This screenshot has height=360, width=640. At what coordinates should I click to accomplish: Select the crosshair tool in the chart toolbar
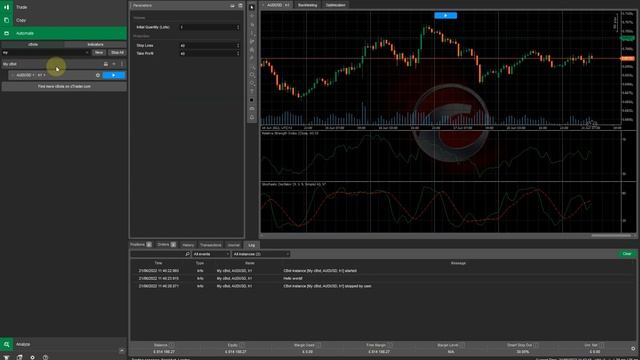click(252, 16)
